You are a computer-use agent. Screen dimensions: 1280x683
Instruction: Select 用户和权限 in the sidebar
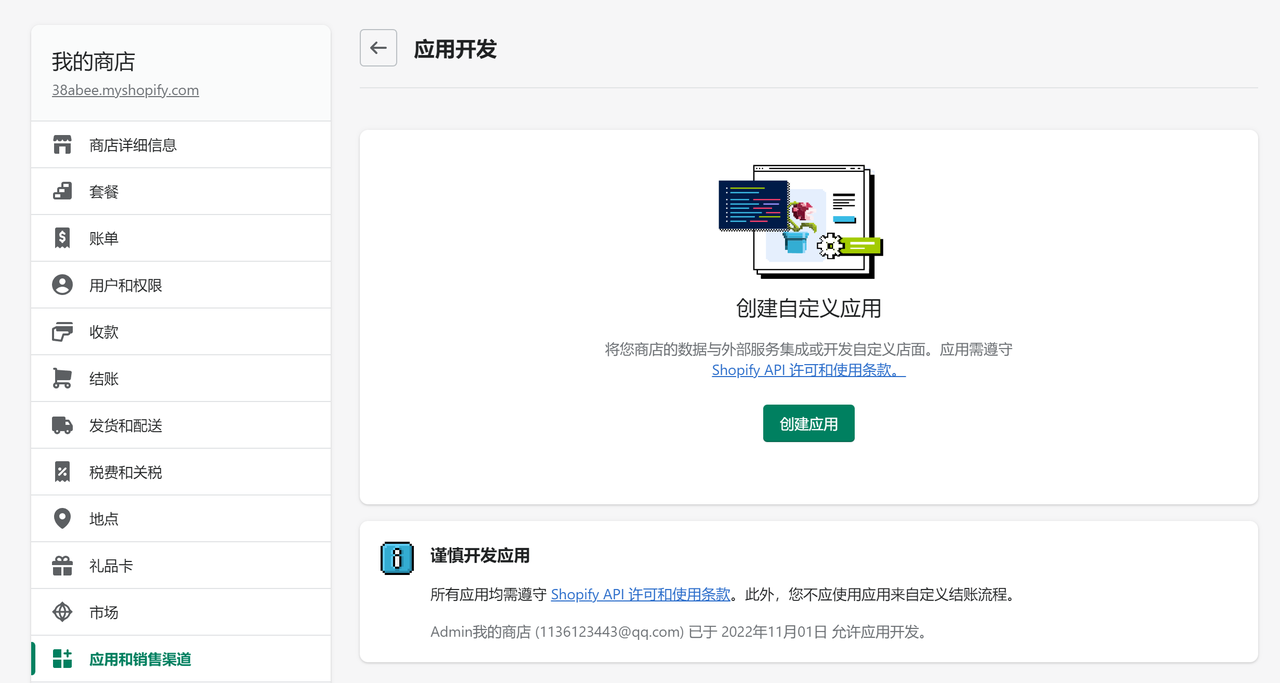181,285
